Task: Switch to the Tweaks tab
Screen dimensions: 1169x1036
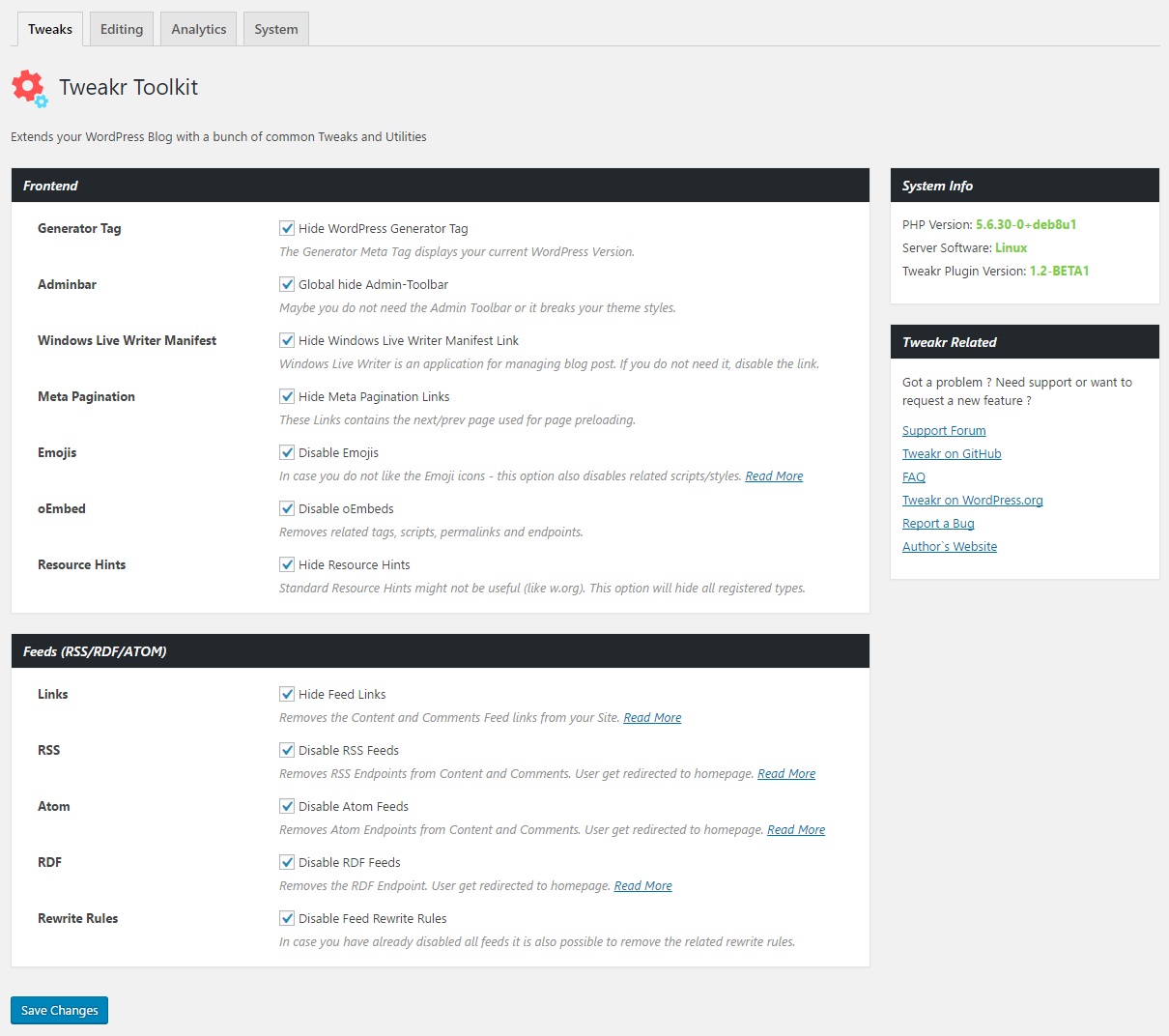Action: pyautogui.click(x=50, y=29)
